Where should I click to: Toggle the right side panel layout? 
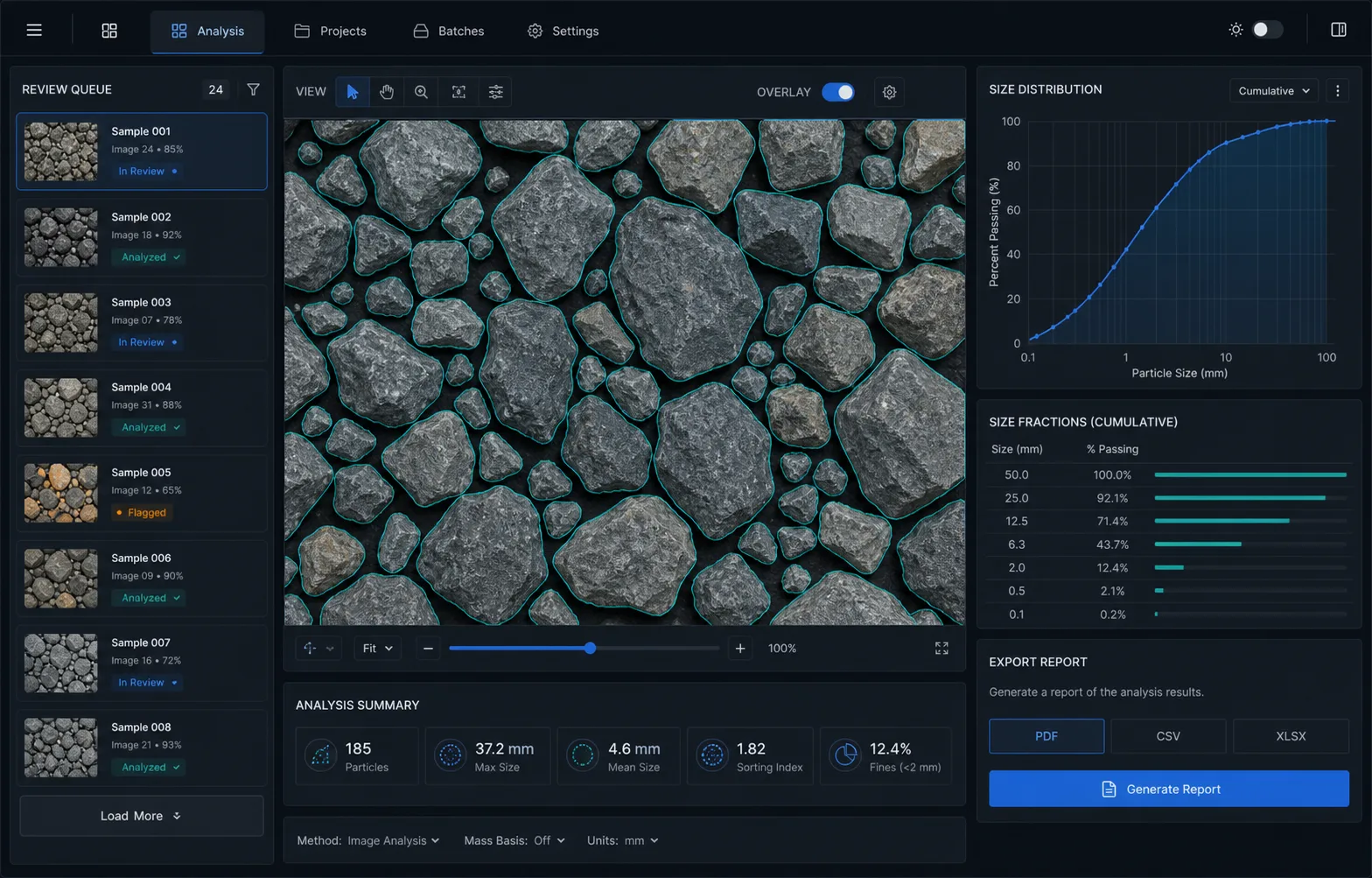click(1338, 30)
